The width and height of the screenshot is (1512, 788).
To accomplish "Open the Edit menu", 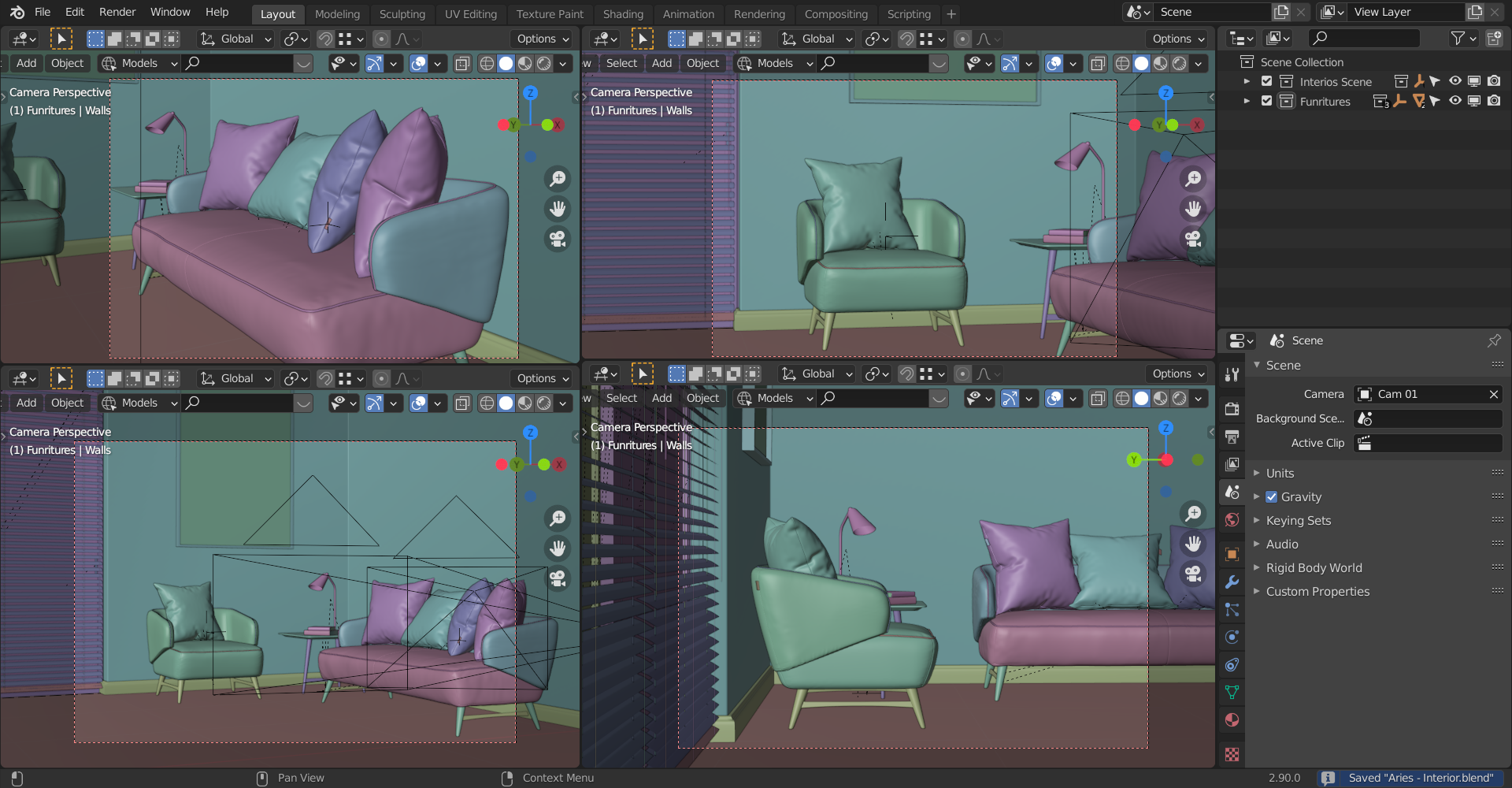I will point(75,13).
